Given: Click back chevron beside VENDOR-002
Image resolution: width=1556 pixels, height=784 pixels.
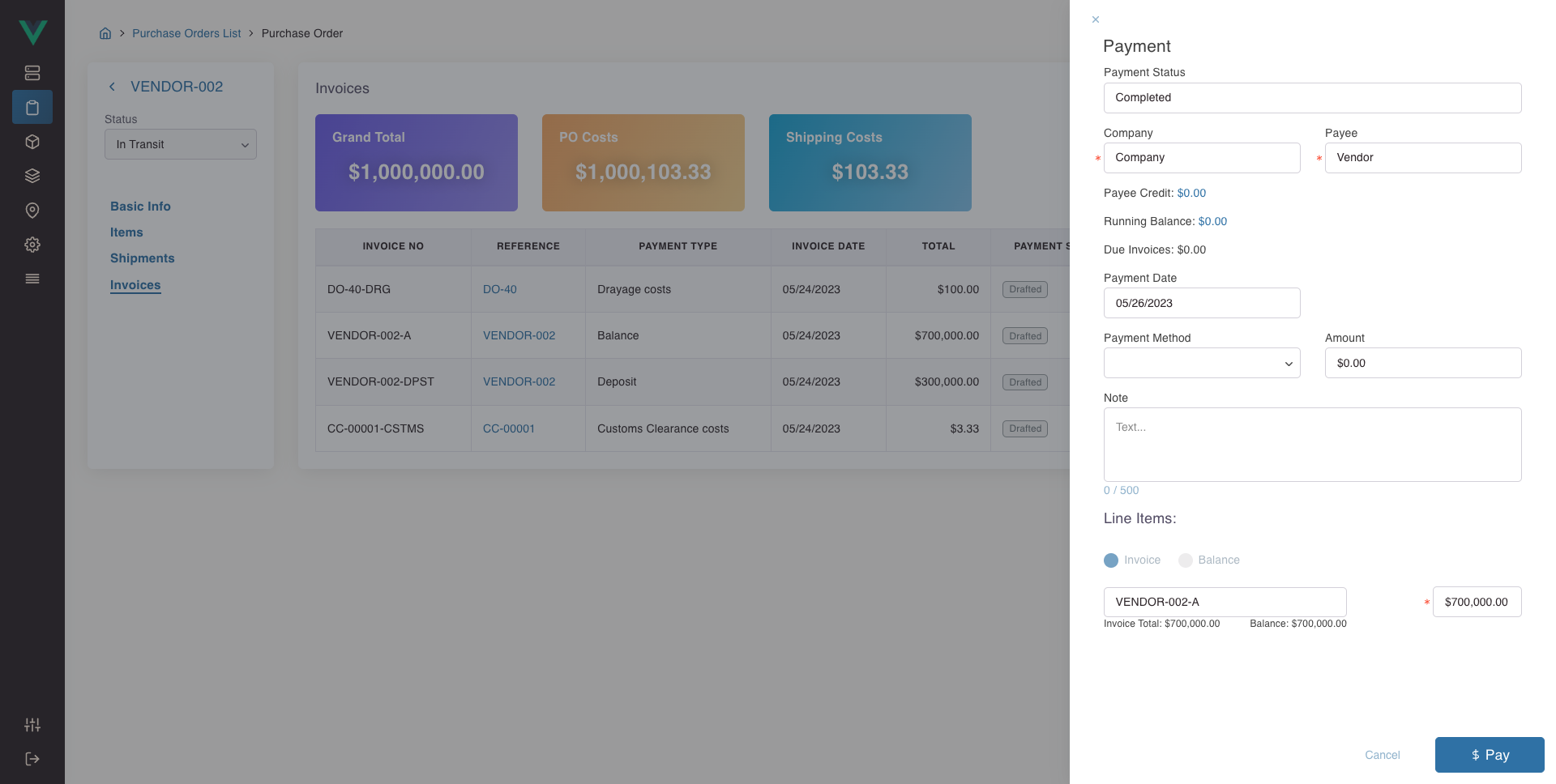Looking at the screenshot, I should coord(112,87).
